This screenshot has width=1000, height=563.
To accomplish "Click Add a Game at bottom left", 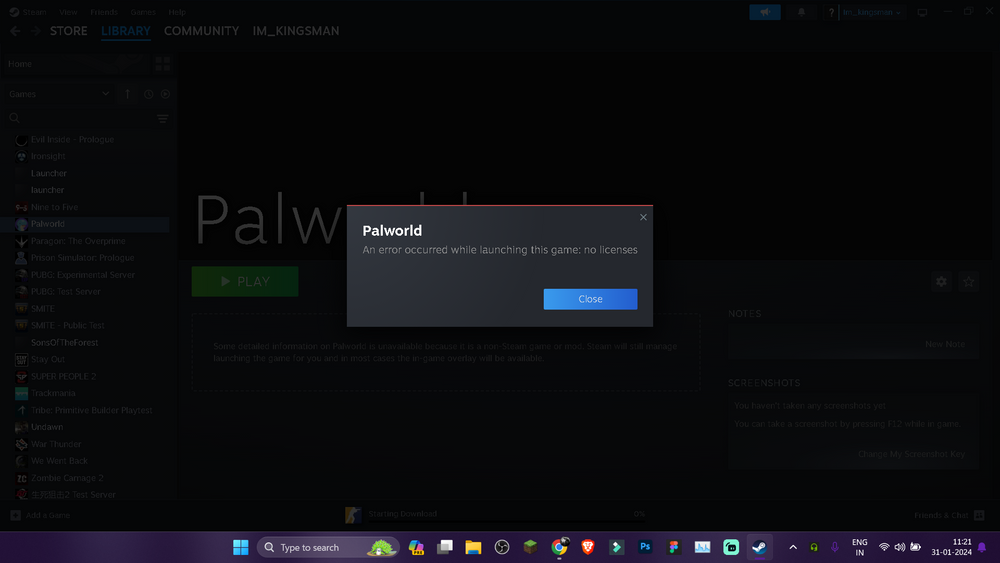I will click(41, 515).
